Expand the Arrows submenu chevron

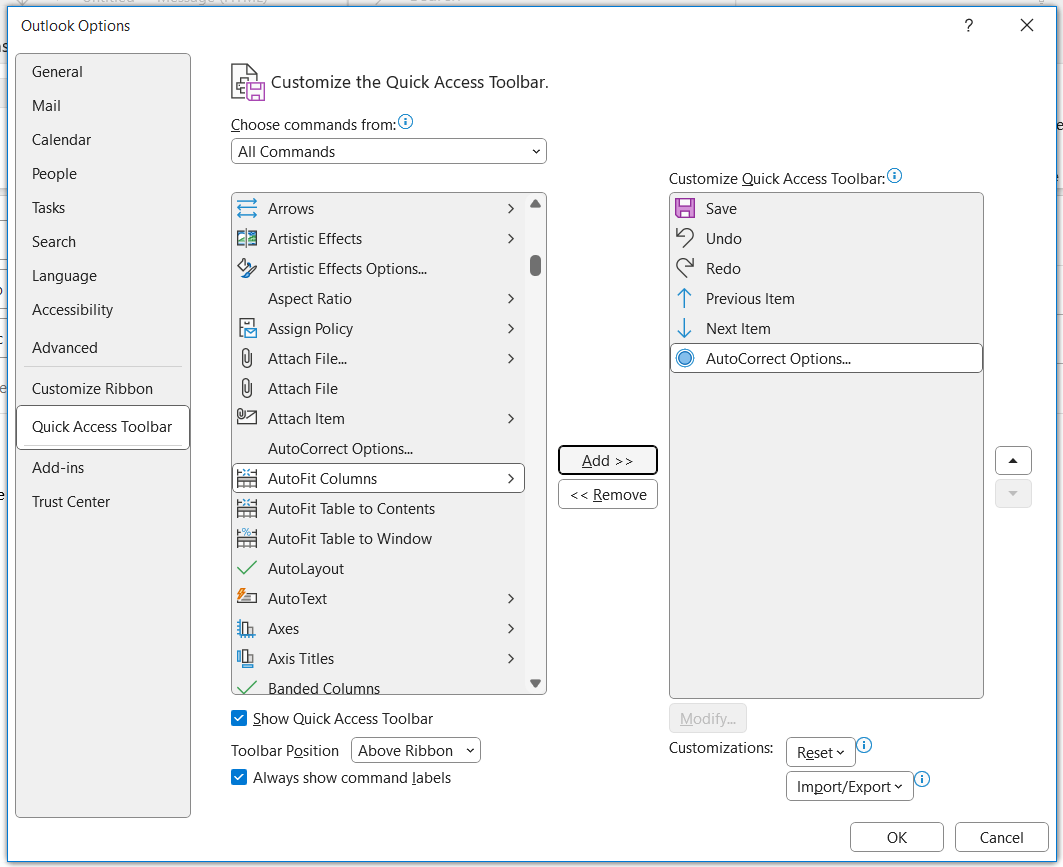pos(511,209)
